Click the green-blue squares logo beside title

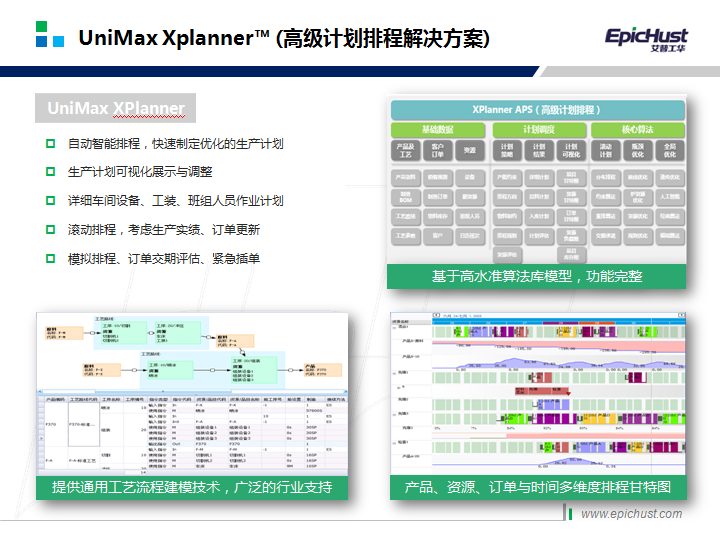pyautogui.click(x=50, y=34)
